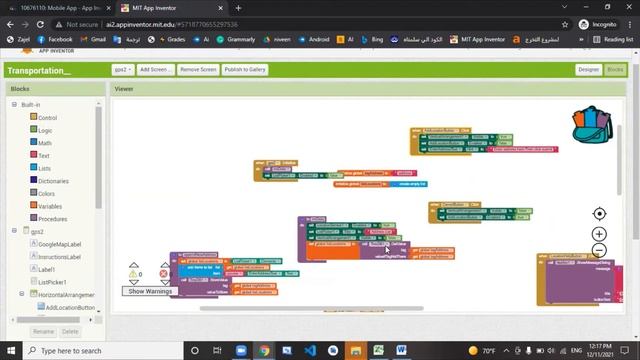The image size is (640, 360).
Task: Select the Math blocks color icon
Action: tap(33, 142)
